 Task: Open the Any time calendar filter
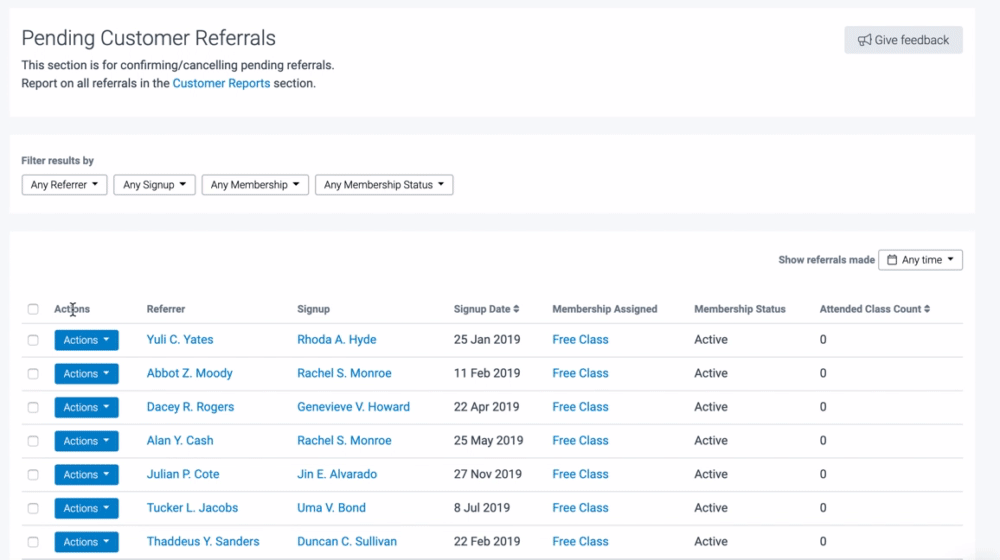point(920,260)
